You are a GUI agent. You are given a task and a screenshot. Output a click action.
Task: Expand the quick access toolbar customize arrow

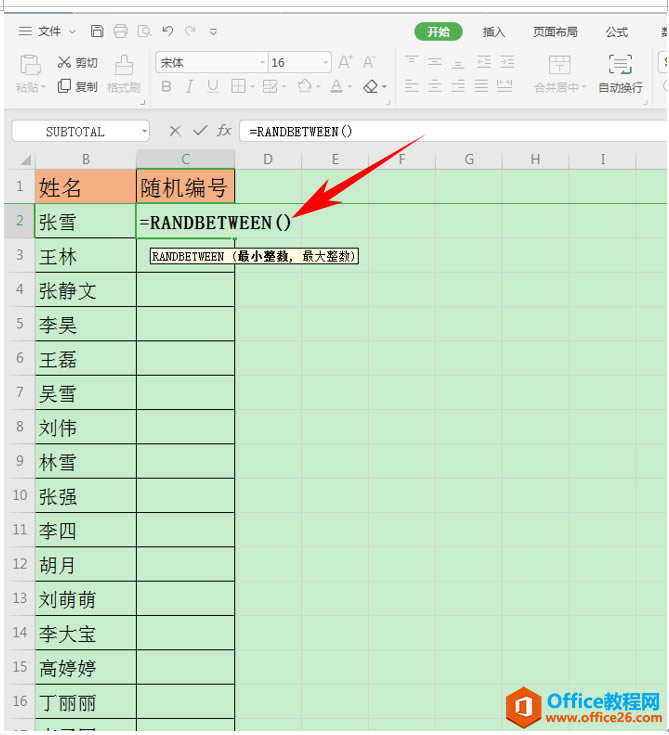point(213,32)
